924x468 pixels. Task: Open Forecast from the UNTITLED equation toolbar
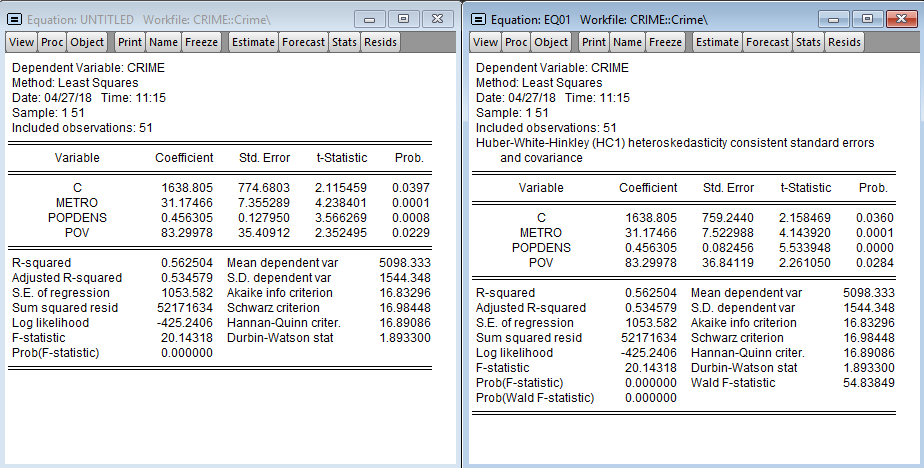coord(304,42)
